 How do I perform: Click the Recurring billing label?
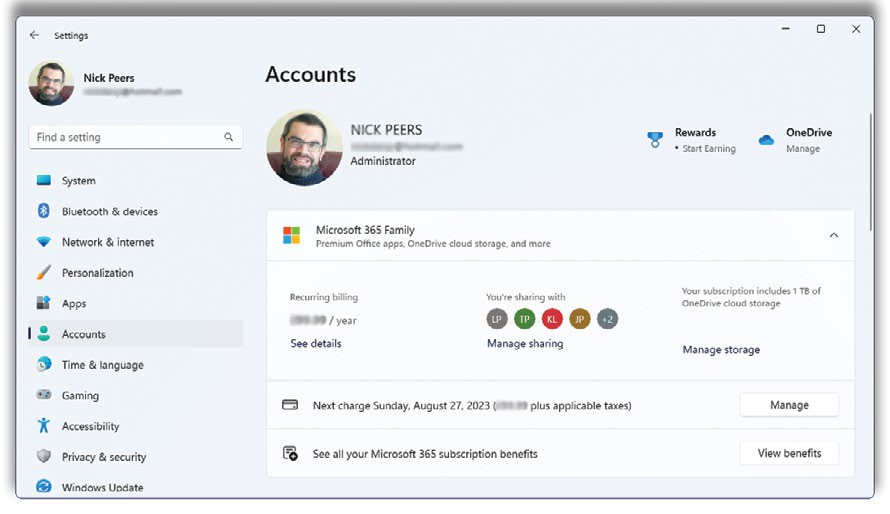coord(324,297)
